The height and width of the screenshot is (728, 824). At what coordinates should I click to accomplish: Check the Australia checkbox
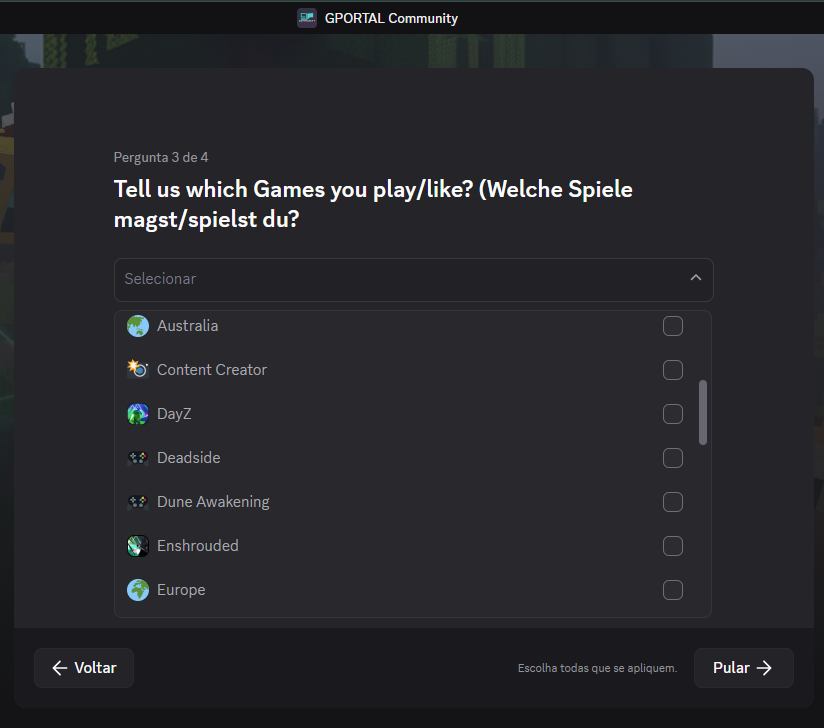pyautogui.click(x=673, y=326)
